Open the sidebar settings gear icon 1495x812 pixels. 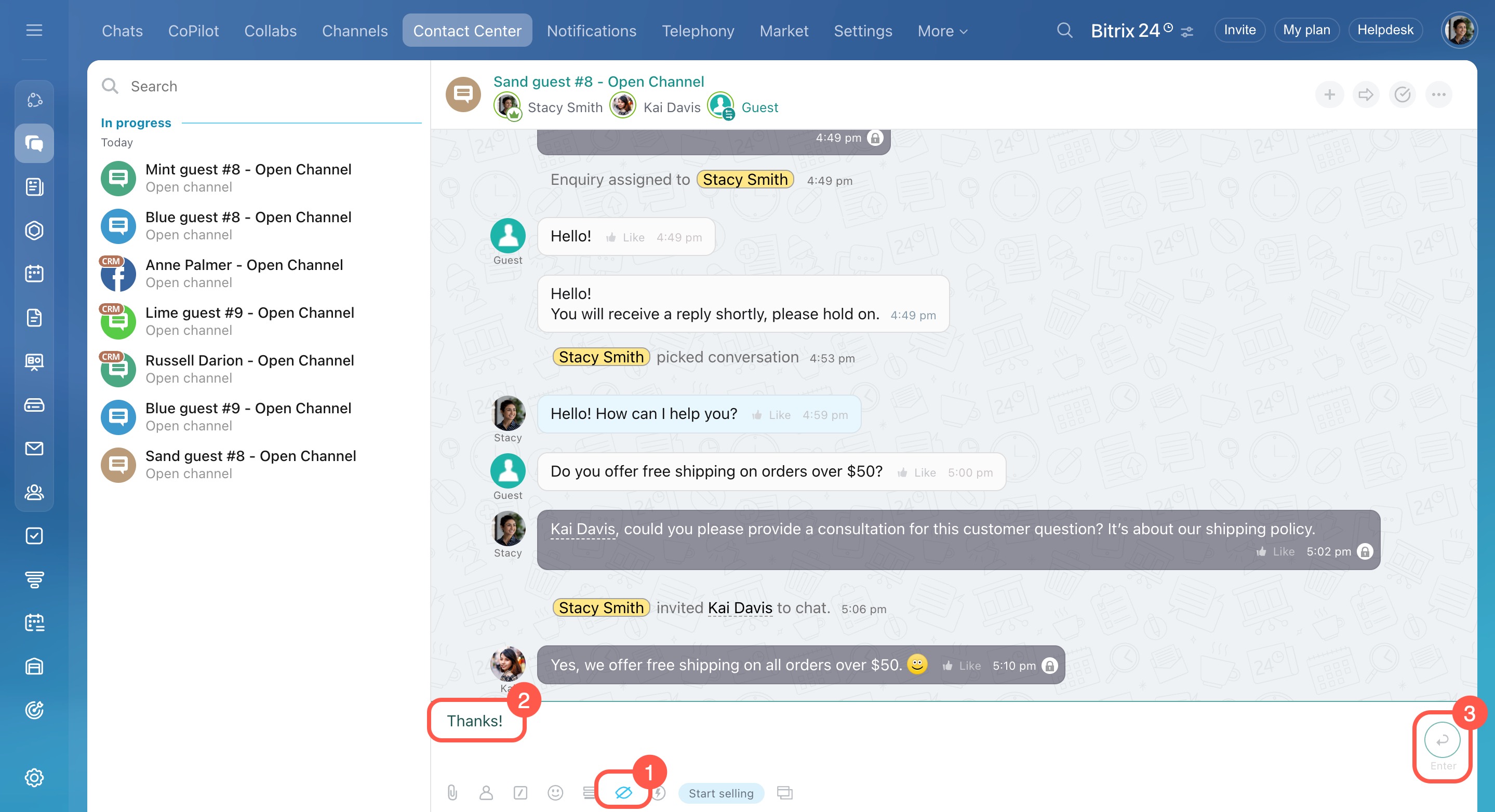pos(34,778)
